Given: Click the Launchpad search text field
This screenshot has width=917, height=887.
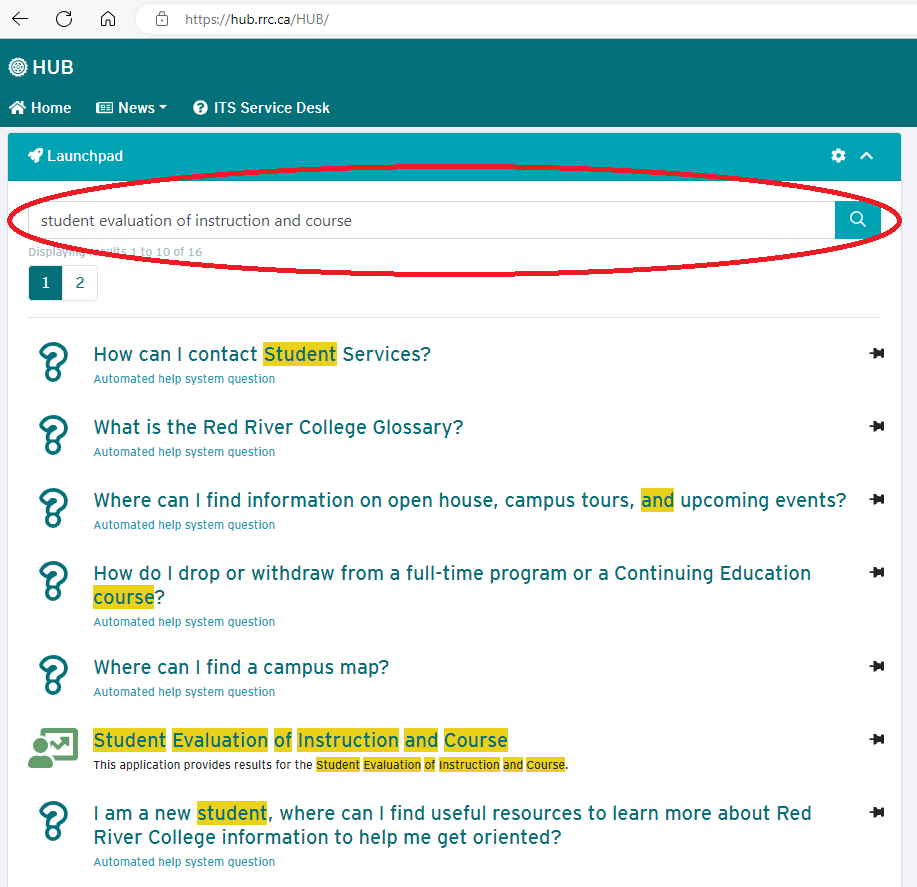Looking at the screenshot, I should pyautogui.click(x=430, y=220).
